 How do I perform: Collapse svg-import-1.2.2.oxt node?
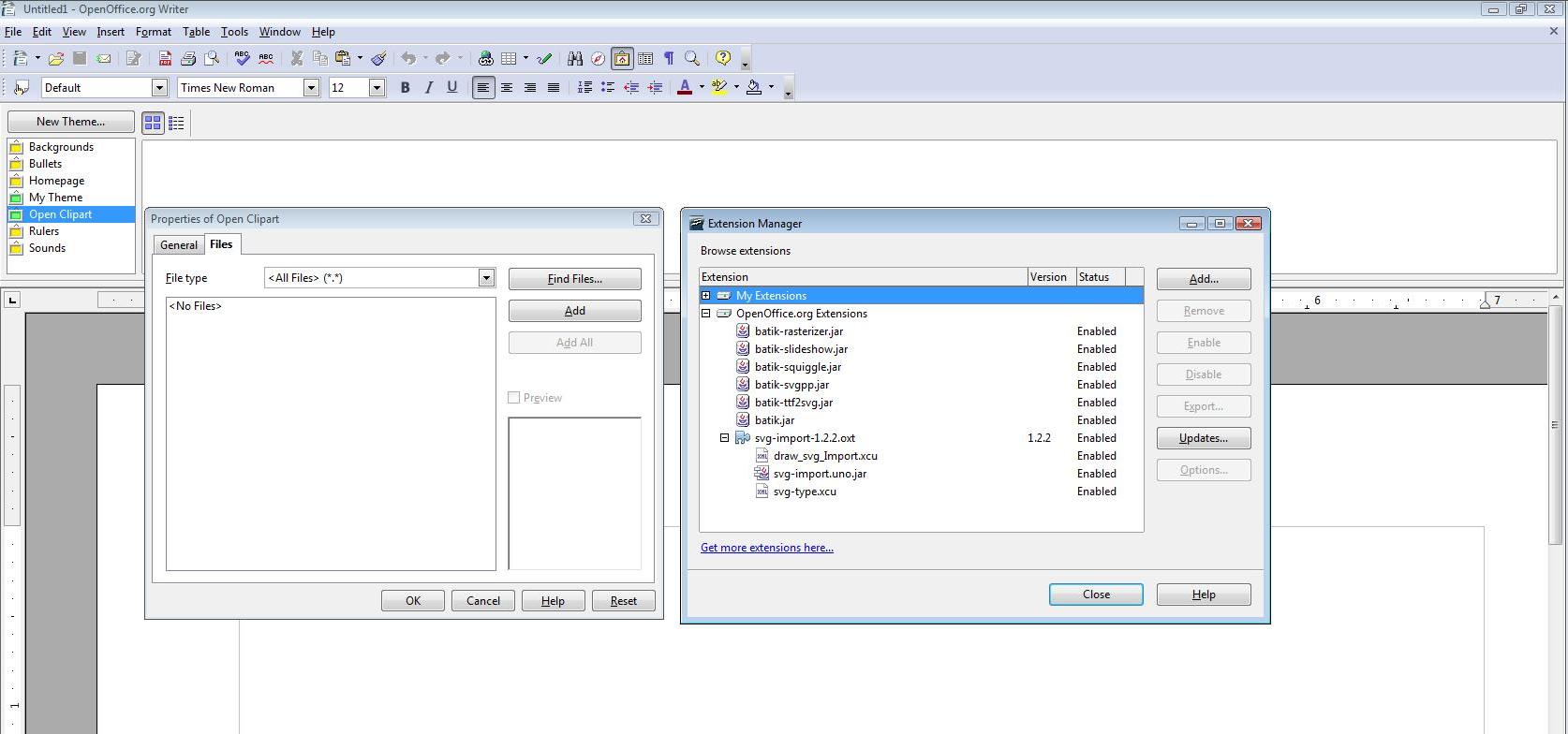[x=724, y=438]
